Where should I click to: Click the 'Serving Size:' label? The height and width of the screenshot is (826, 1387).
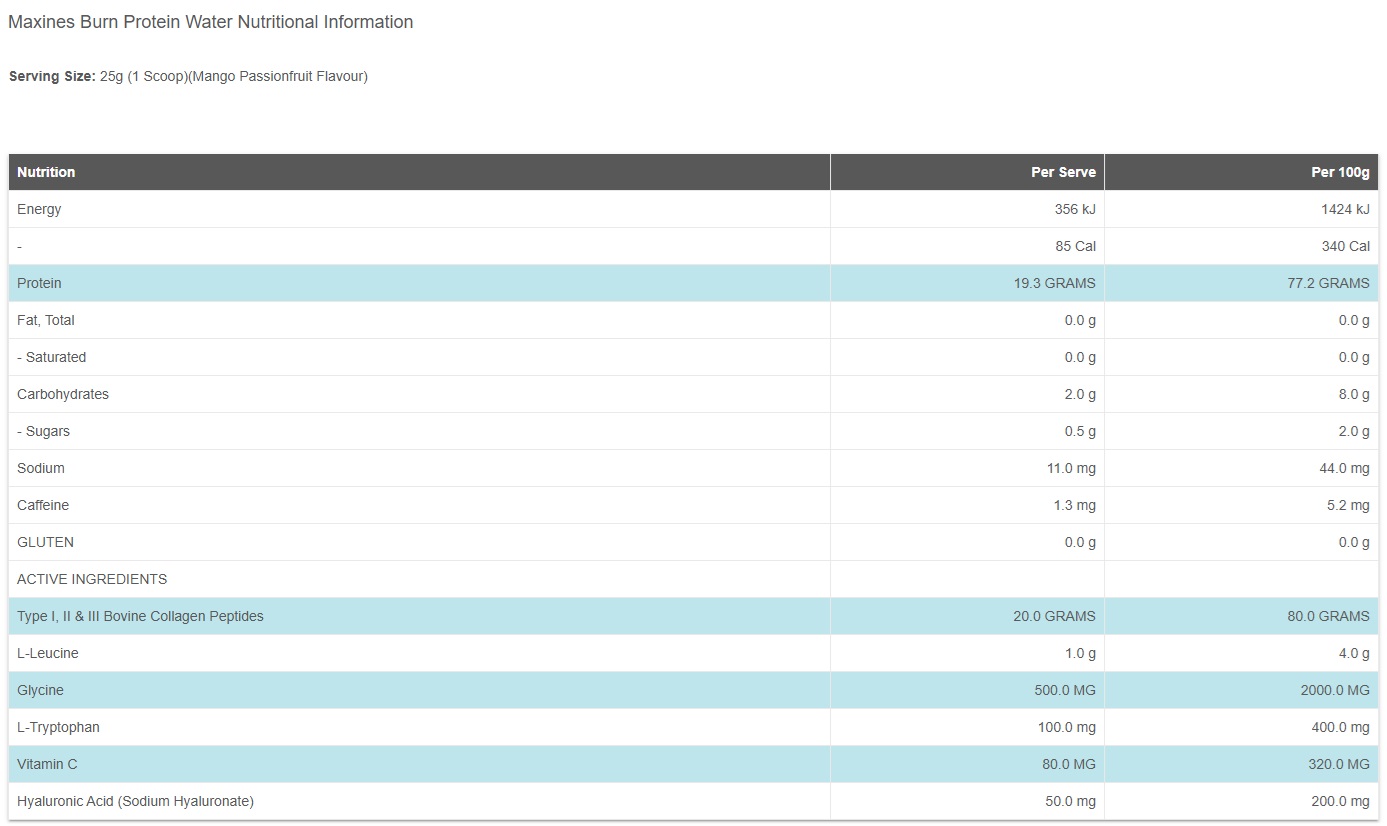[52, 77]
